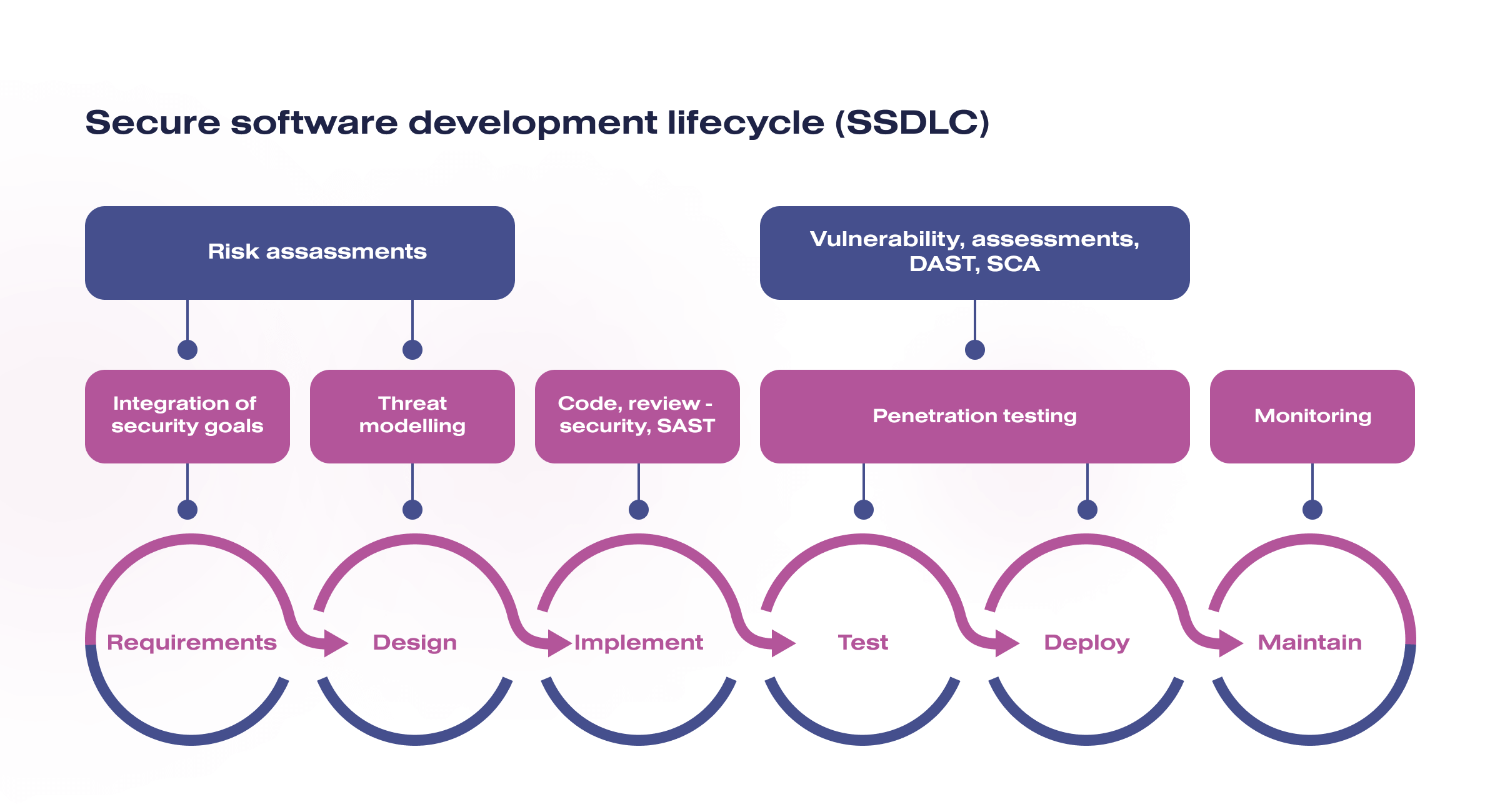Click the Penetration testing box
Viewport: 1500px width, 812px height.
click(x=974, y=416)
